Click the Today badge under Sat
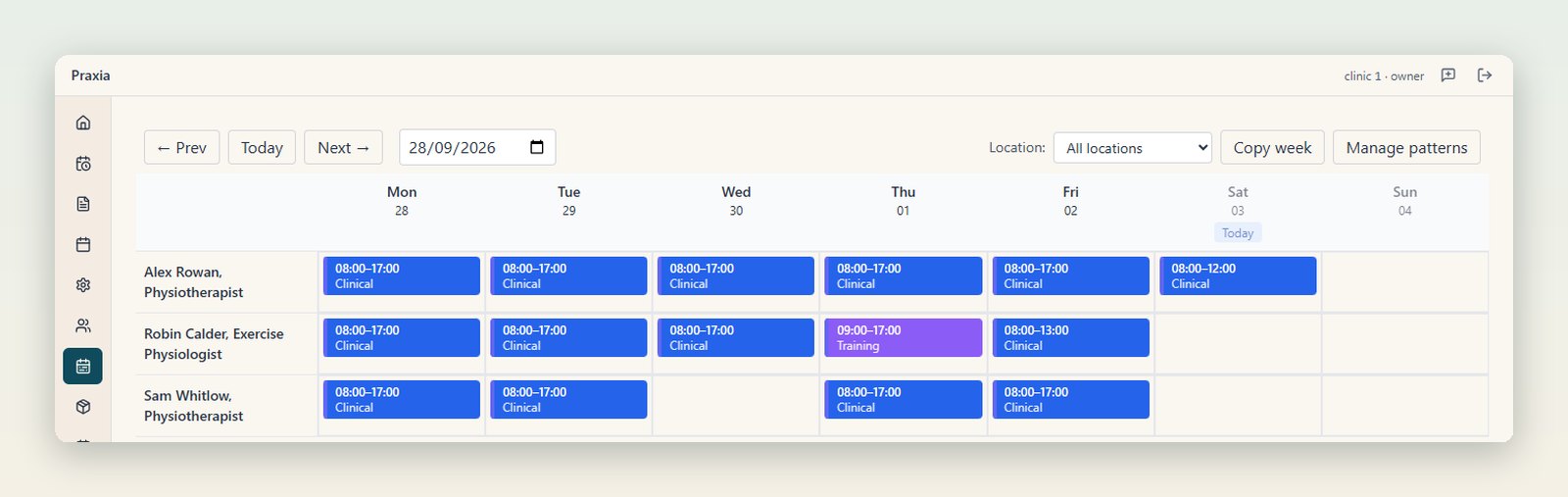The width and height of the screenshot is (1568, 497). point(1238,233)
